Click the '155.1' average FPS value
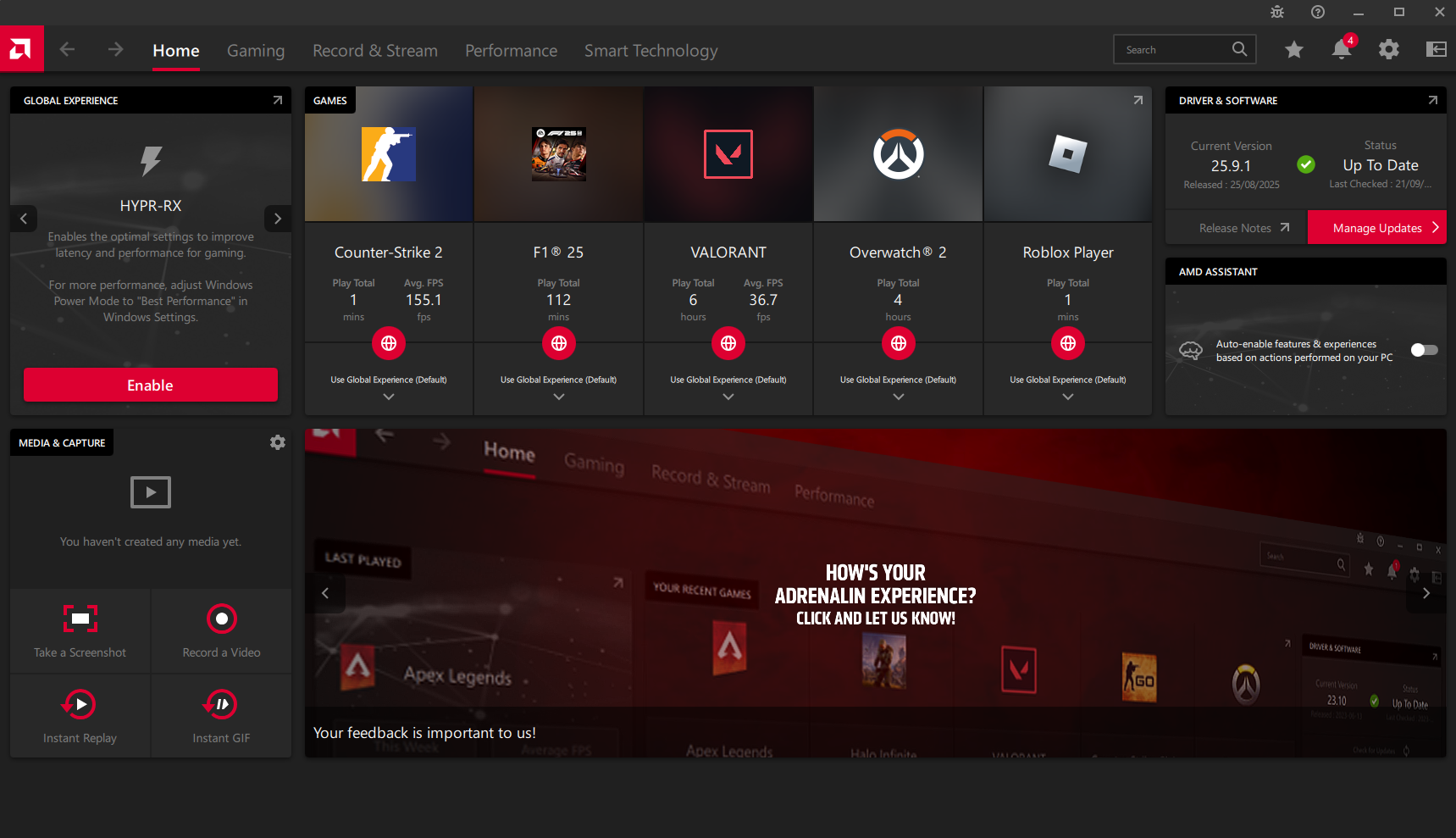Screen dimensions: 1456x838 (x=424, y=300)
